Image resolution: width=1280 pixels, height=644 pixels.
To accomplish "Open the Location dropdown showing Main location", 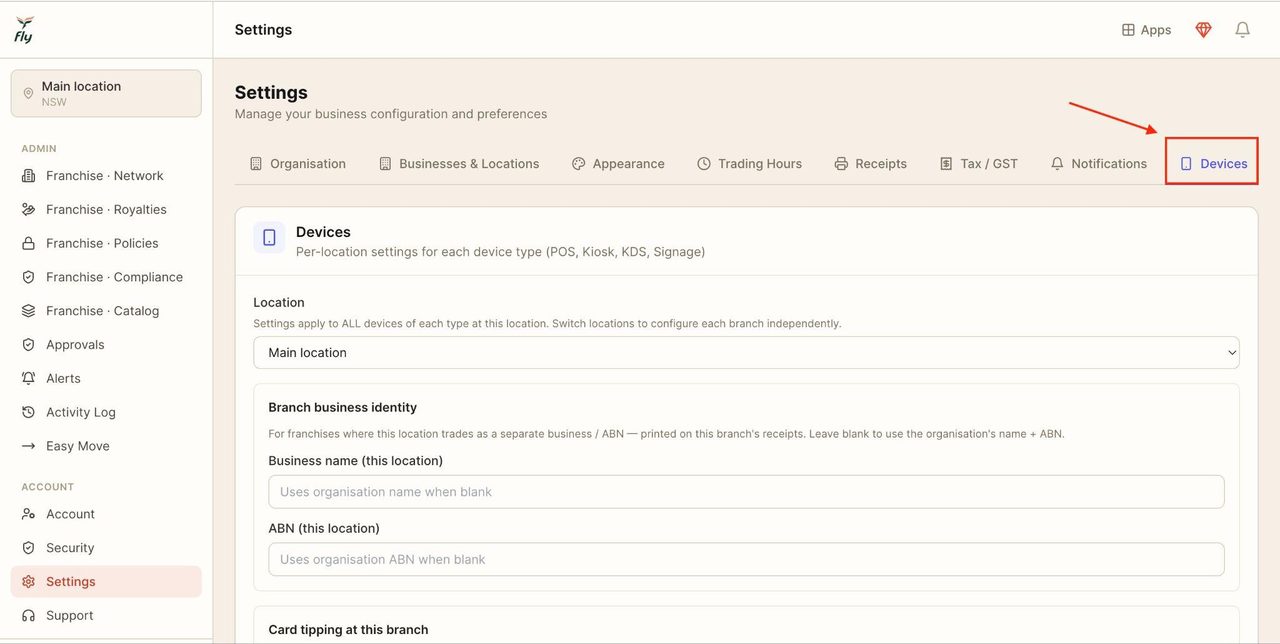I will pos(746,353).
